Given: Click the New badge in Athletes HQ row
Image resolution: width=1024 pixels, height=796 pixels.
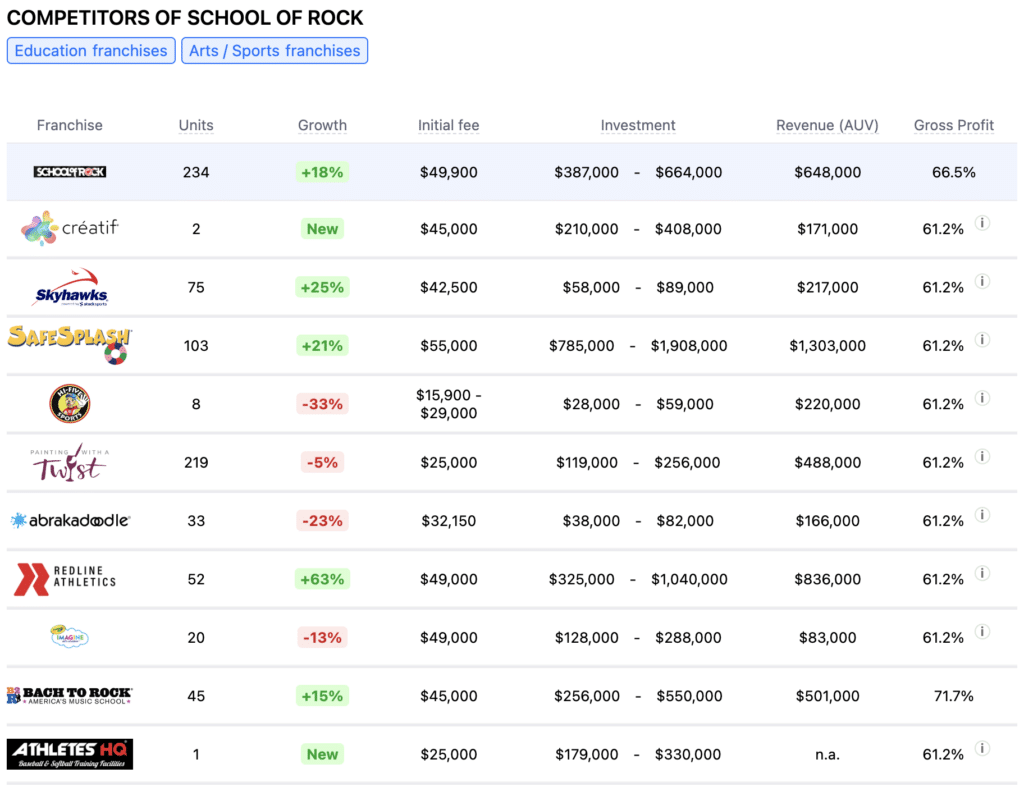Looking at the screenshot, I should [x=323, y=755].
